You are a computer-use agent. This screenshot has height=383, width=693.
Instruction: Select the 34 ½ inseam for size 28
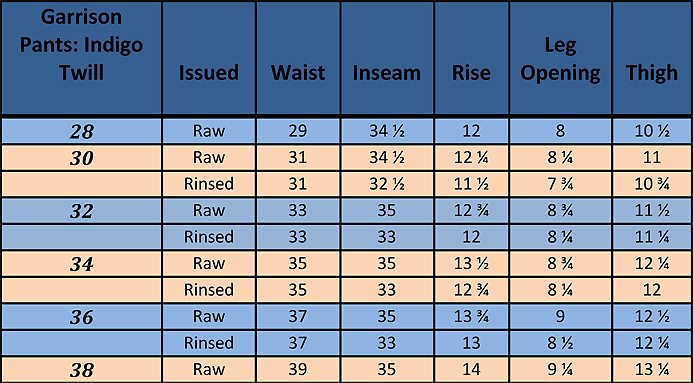coord(387,131)
